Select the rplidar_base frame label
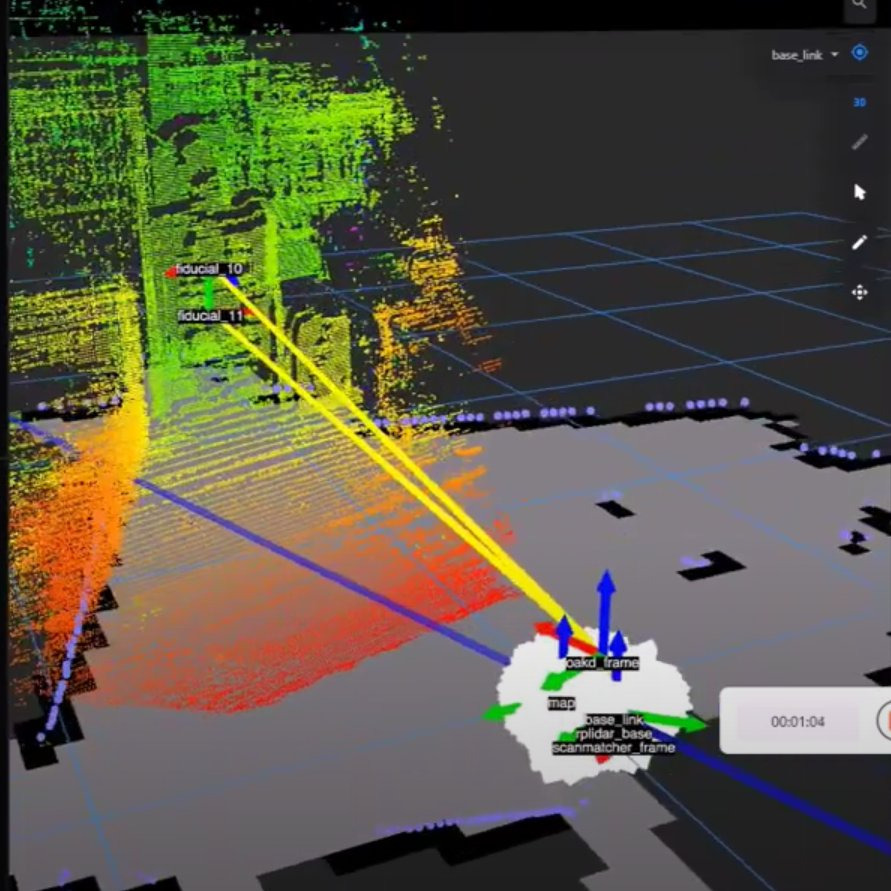 pyautogui.click(x=615, y=734)
